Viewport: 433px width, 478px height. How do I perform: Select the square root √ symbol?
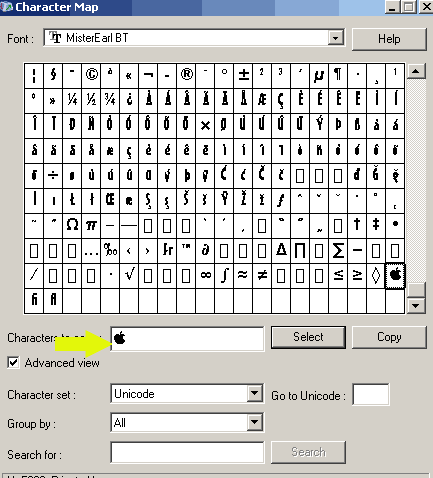129,276
